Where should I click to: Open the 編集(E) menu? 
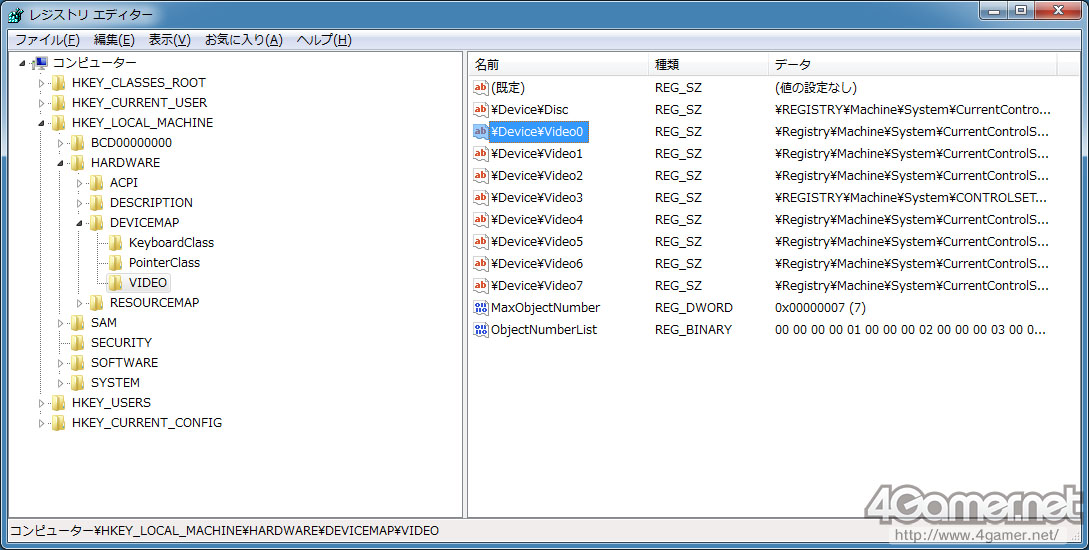pos(114,40)
